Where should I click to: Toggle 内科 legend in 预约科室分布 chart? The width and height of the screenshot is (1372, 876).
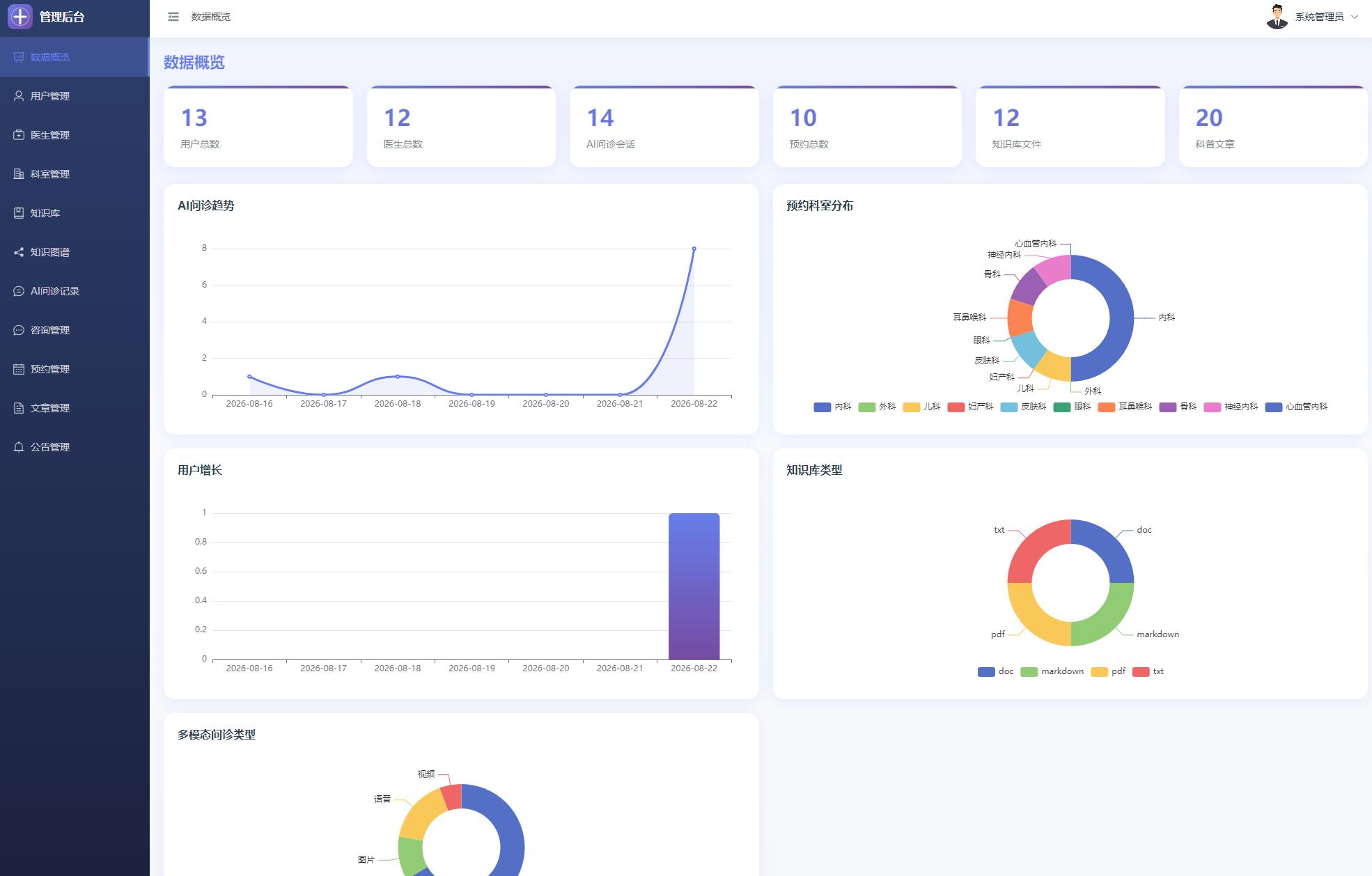pos(832,407)
